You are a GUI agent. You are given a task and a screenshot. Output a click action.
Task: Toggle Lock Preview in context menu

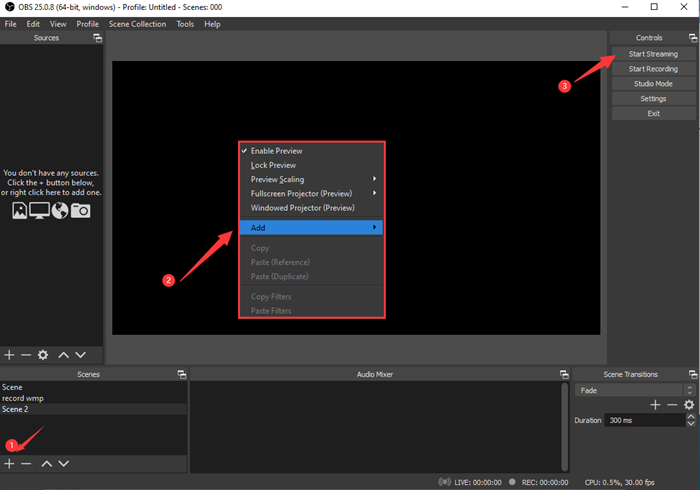(273, 165)
